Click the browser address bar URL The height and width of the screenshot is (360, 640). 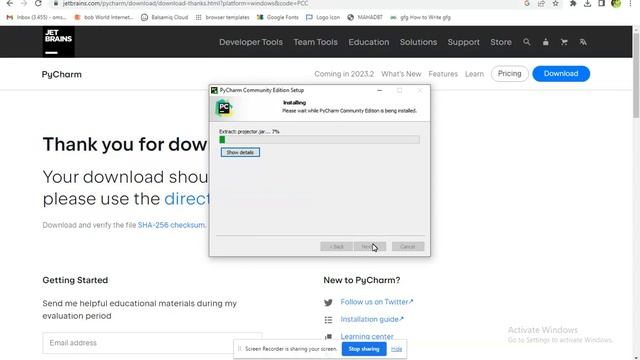186,3
